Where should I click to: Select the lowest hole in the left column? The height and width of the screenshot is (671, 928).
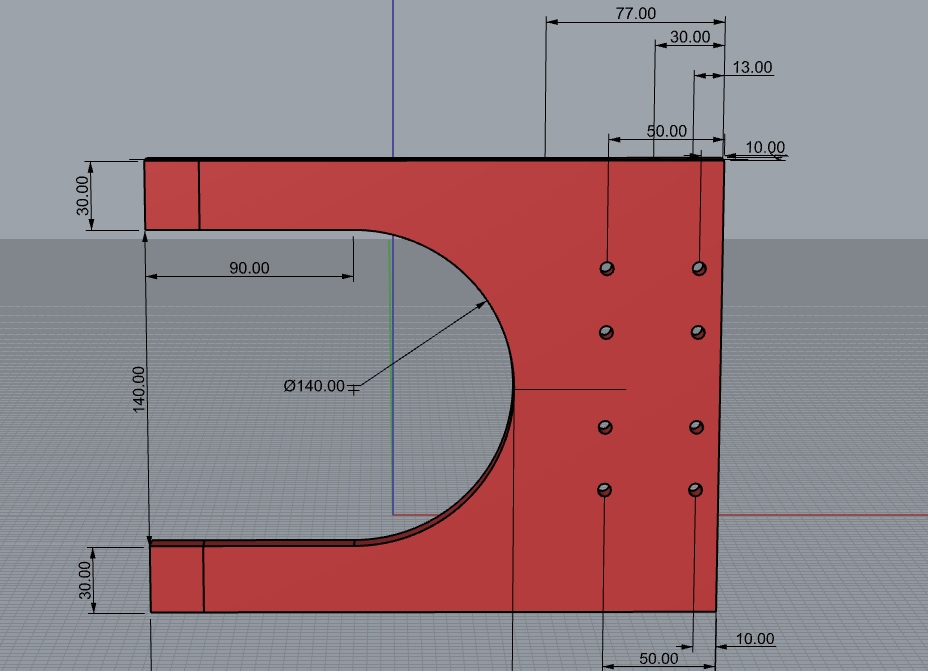604,490
